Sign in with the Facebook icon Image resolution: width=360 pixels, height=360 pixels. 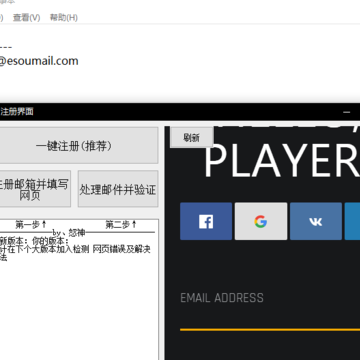point(206,221)
